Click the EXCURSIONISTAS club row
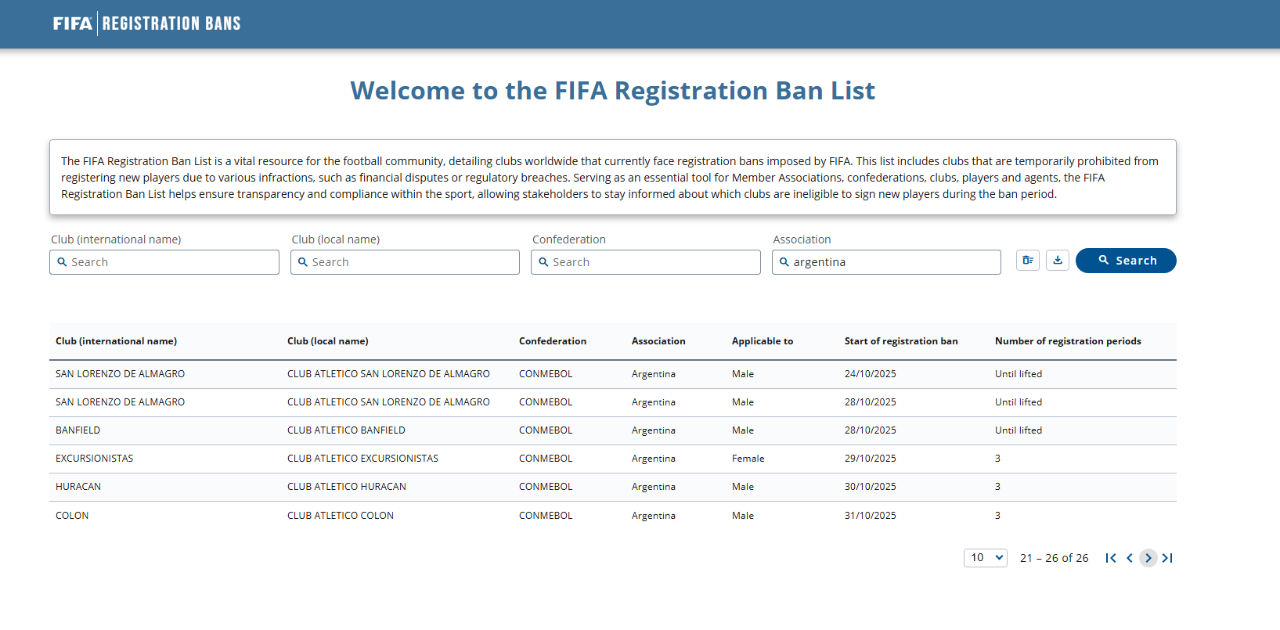The width and height of the screenshot is (1280, 630). point(94,459)
